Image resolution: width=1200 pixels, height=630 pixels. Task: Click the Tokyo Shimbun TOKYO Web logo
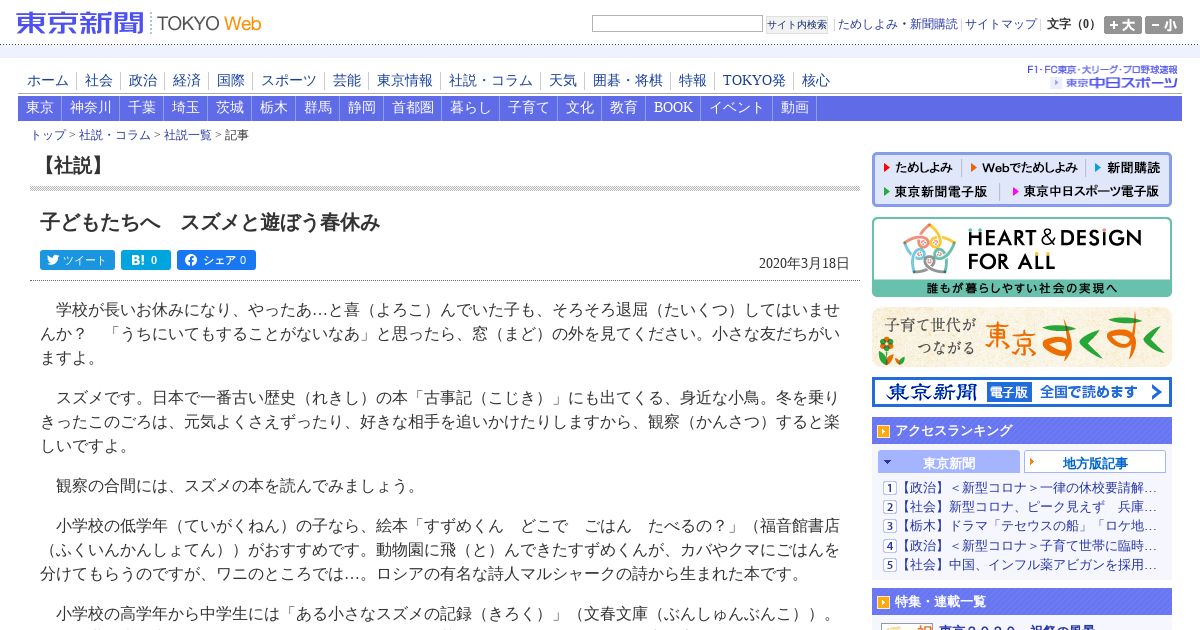139,23
